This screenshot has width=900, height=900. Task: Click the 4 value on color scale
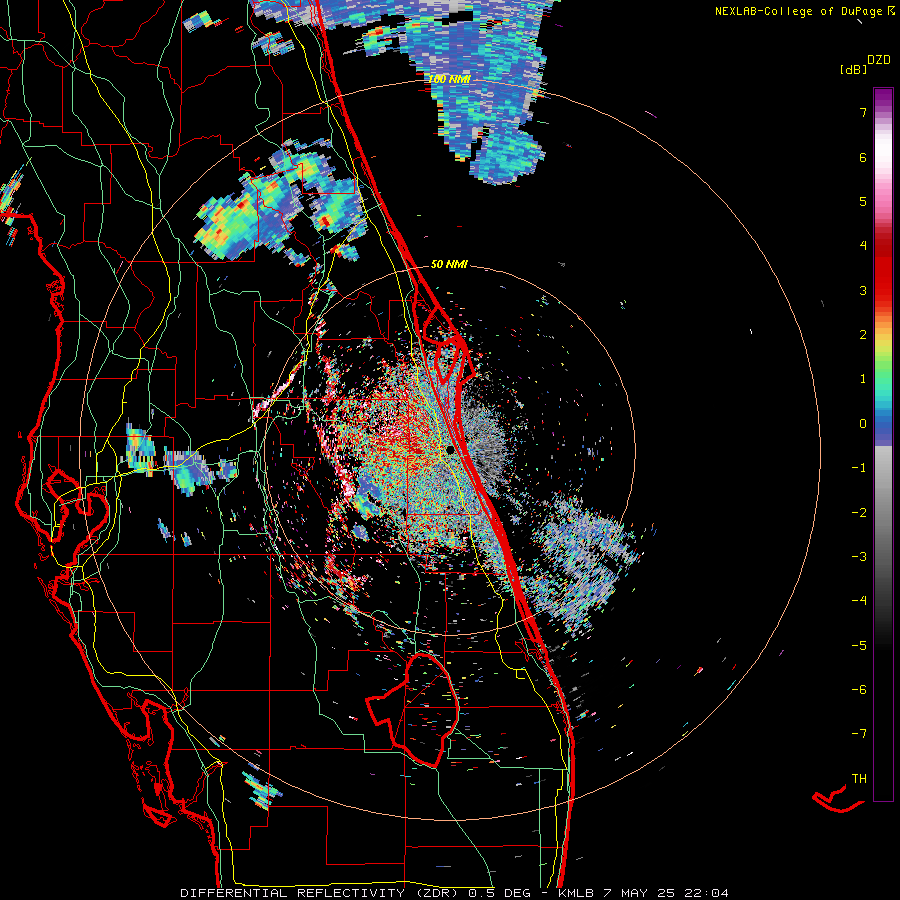863,246
